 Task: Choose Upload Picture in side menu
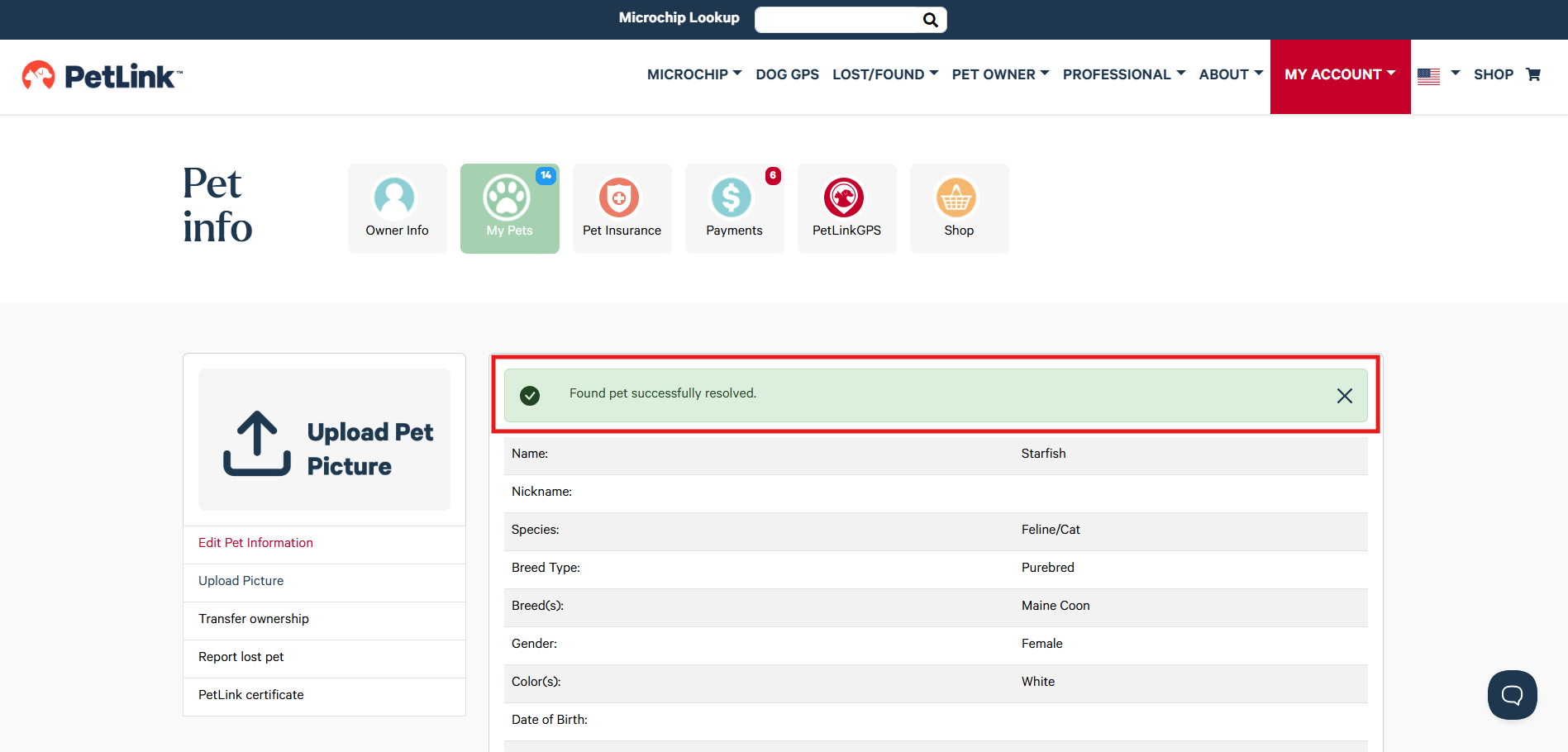coord(241,581)
